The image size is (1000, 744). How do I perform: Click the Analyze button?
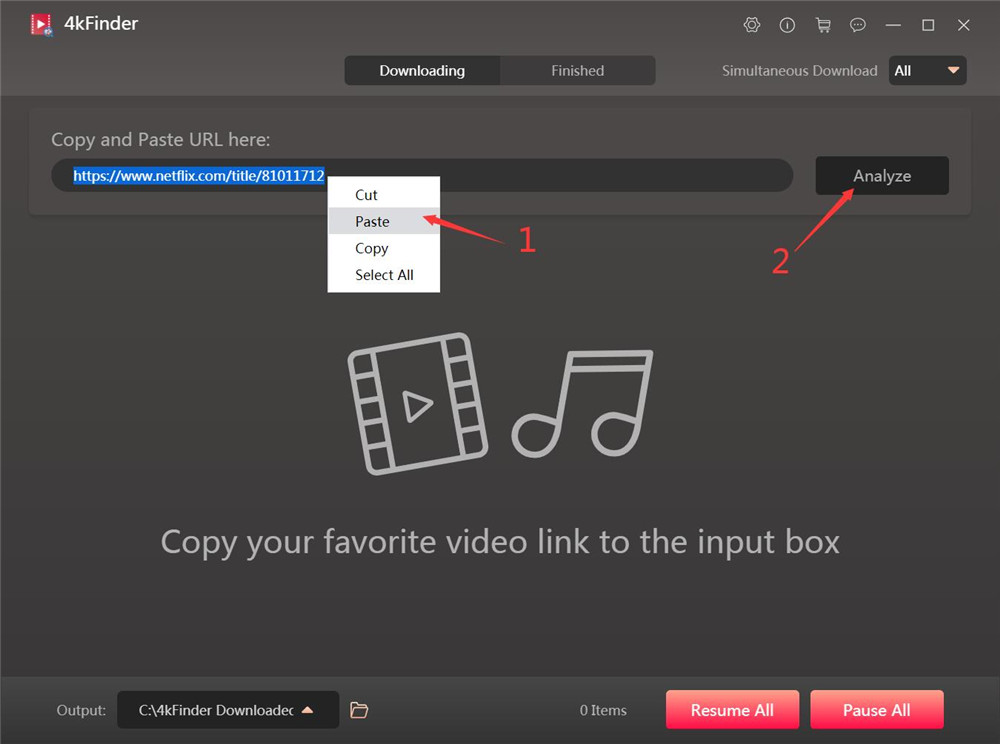tap(881, 175)
